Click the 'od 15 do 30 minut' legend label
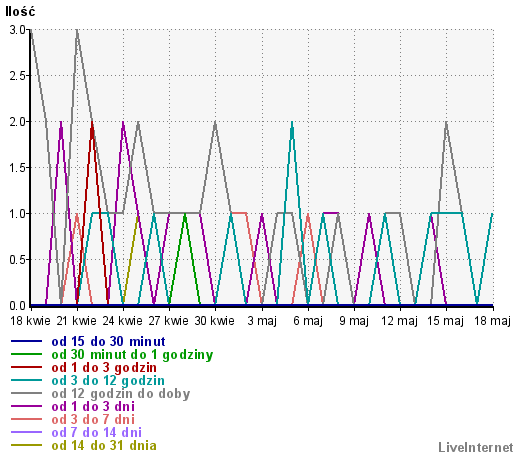This screenshot has height=457, width=520. [108, 341]
